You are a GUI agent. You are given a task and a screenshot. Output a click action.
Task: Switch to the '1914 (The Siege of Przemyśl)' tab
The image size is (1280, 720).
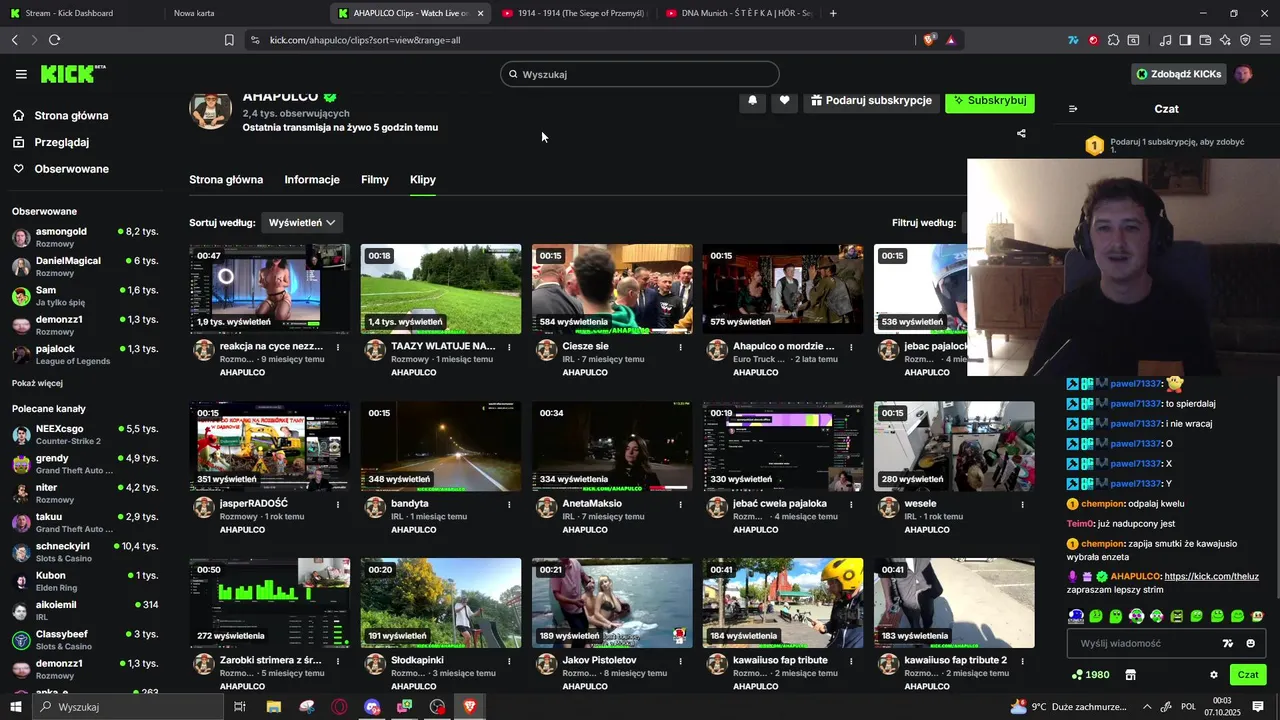click(x=573, y=13)
